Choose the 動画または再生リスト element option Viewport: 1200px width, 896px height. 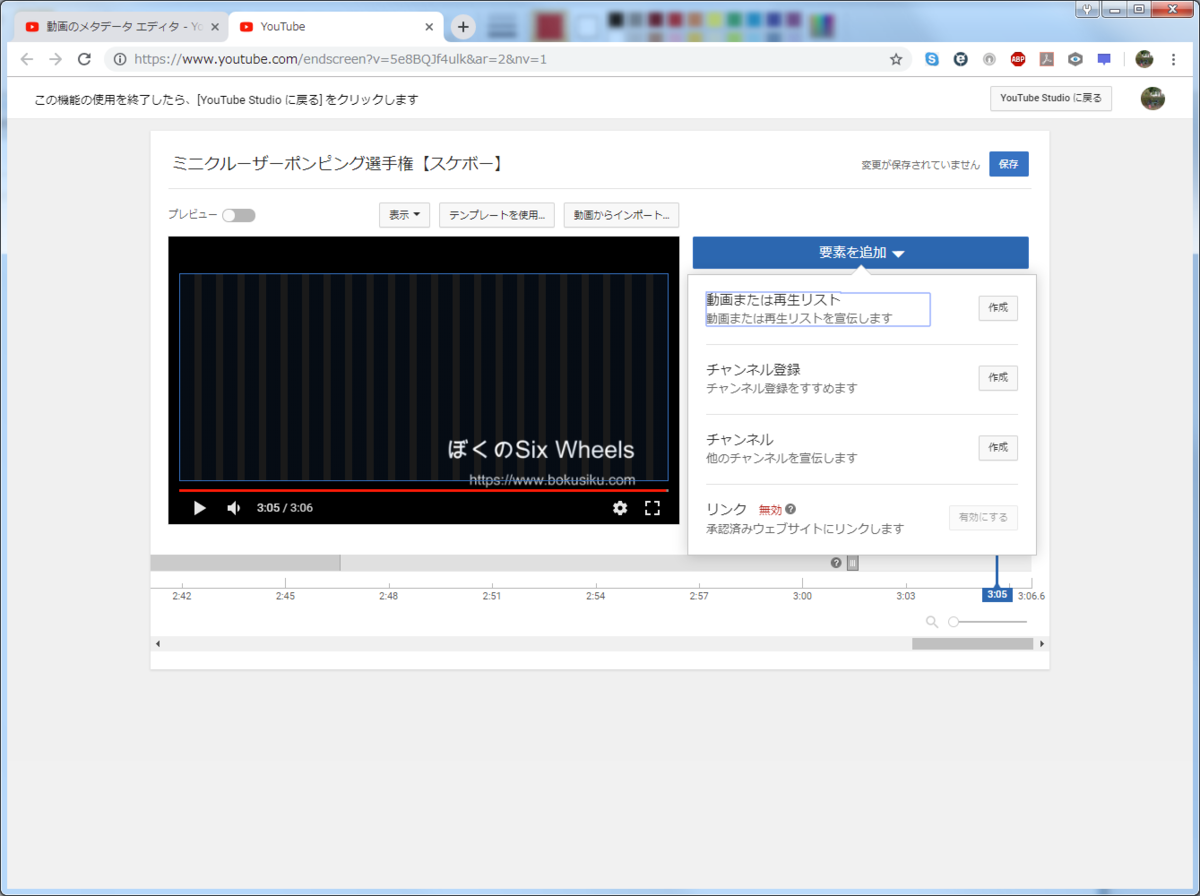(x=817, y=309)
